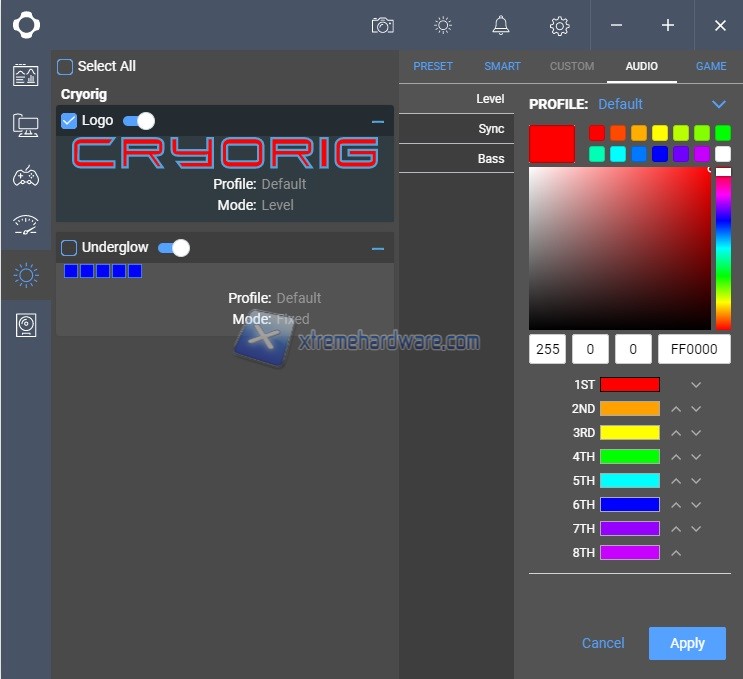Expand the Profile Default dropdown
Image resolution: width=743 pixels, height=679 pixels.
click(718, 104)
